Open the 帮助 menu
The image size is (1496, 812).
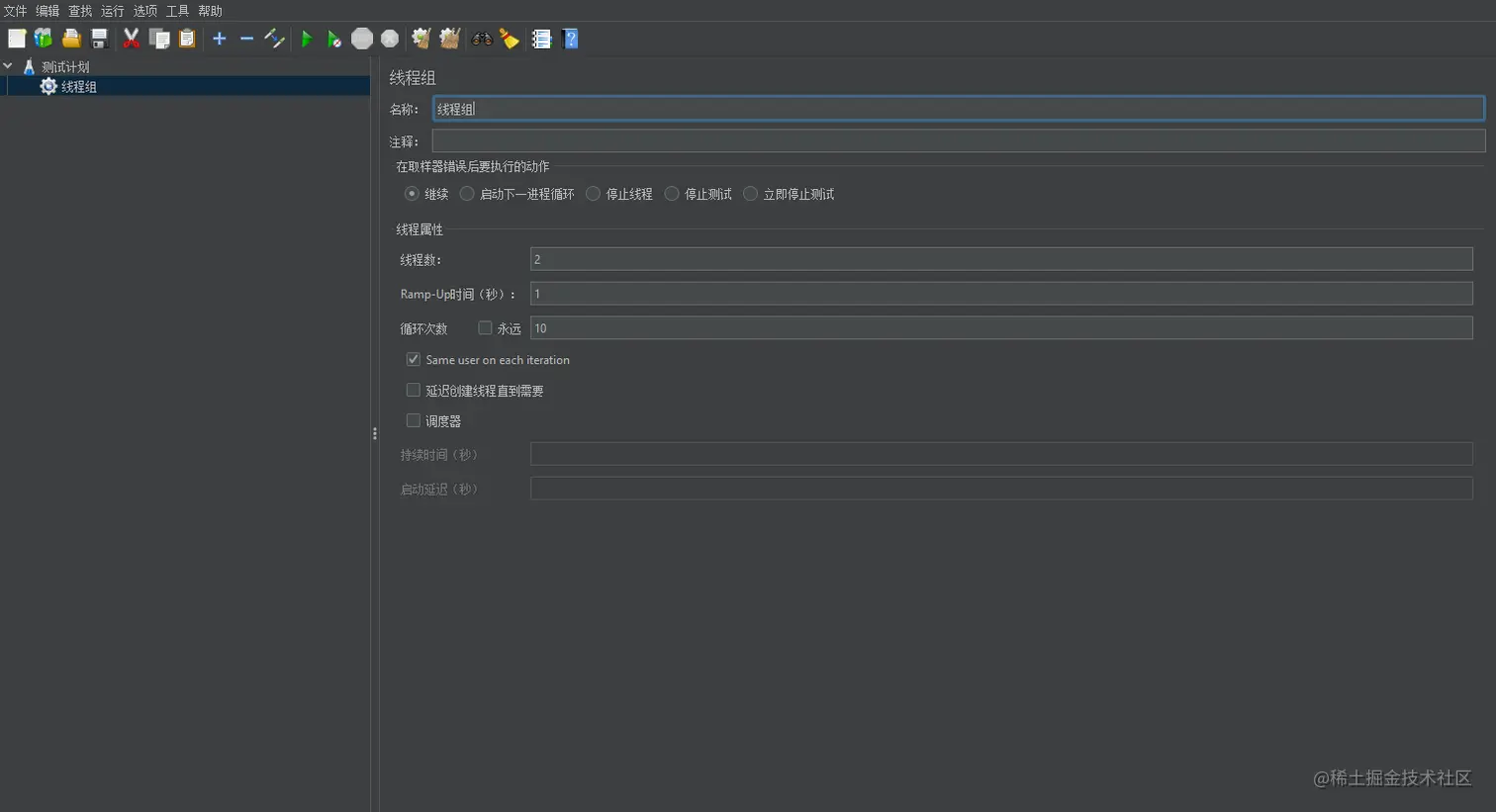click(211, 11)
